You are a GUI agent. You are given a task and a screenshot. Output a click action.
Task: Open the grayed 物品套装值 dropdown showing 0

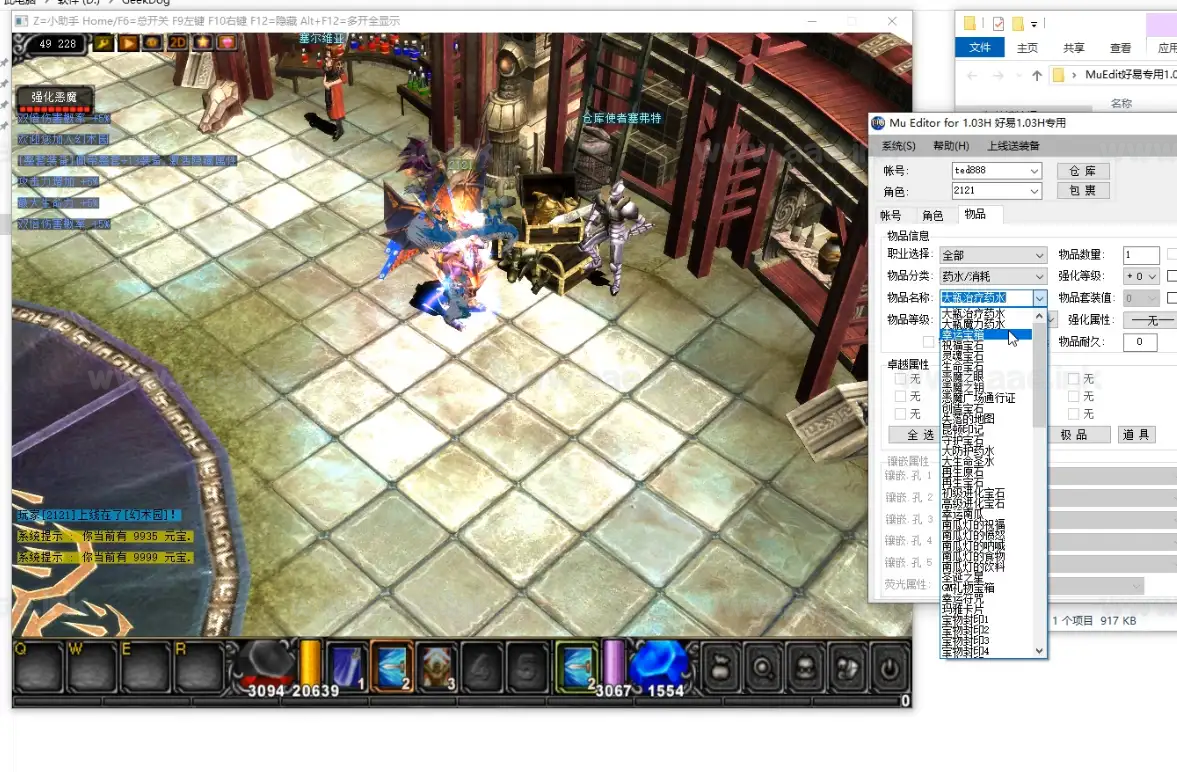[x=1141, y=298]
